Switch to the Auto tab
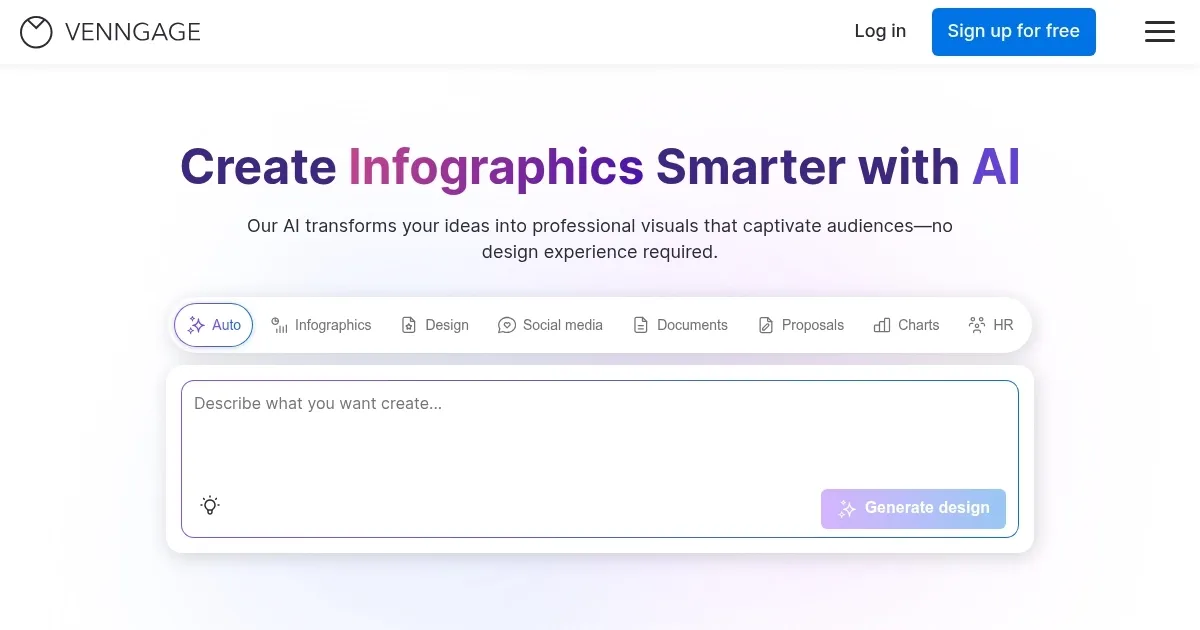The height and width of the screenshot is (630, 1200). pyautogui.click(x=213, y=324)
